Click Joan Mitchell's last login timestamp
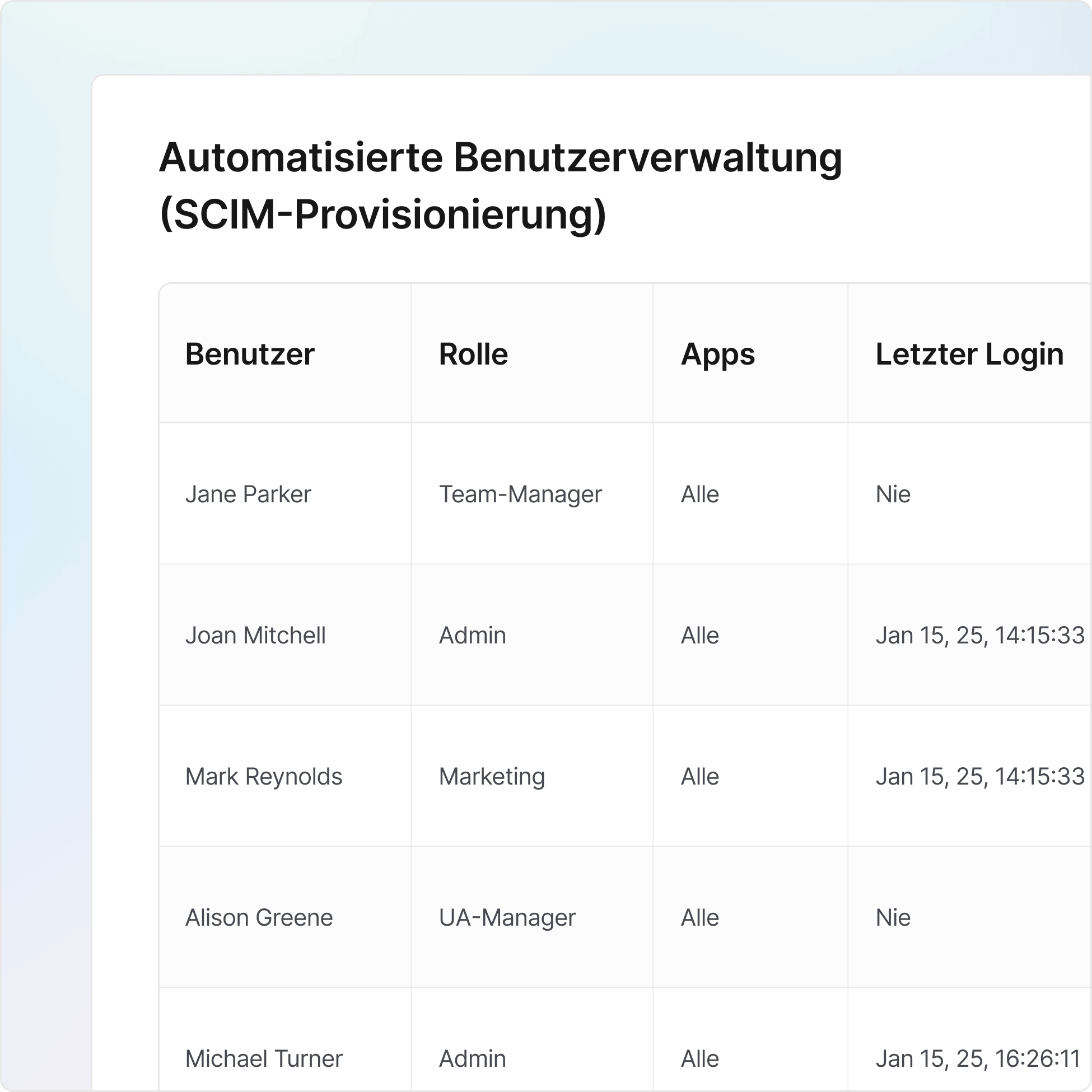The image size is (1092, 1092). click(x=979, y=635)
